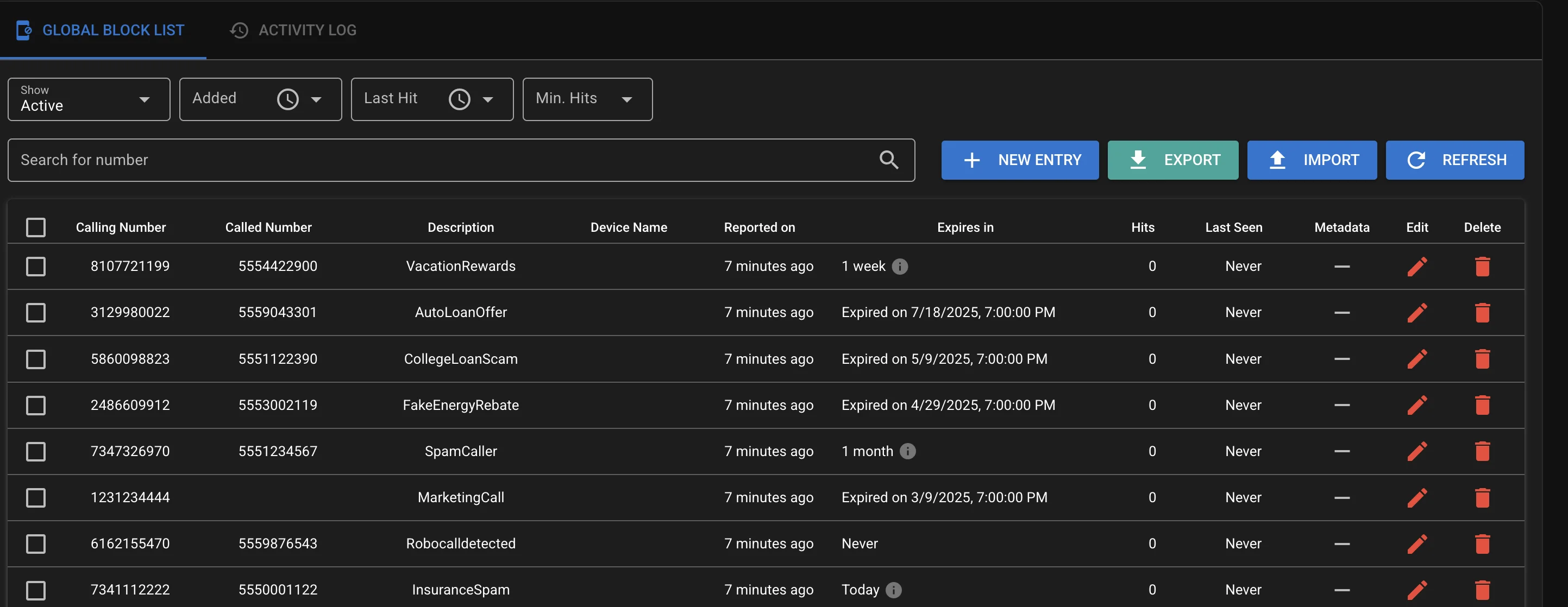This screenshot has width=1568, height=607.
Task: Delete the VacationRewards entry with its trash icon
Action: tap(1482, 267)
